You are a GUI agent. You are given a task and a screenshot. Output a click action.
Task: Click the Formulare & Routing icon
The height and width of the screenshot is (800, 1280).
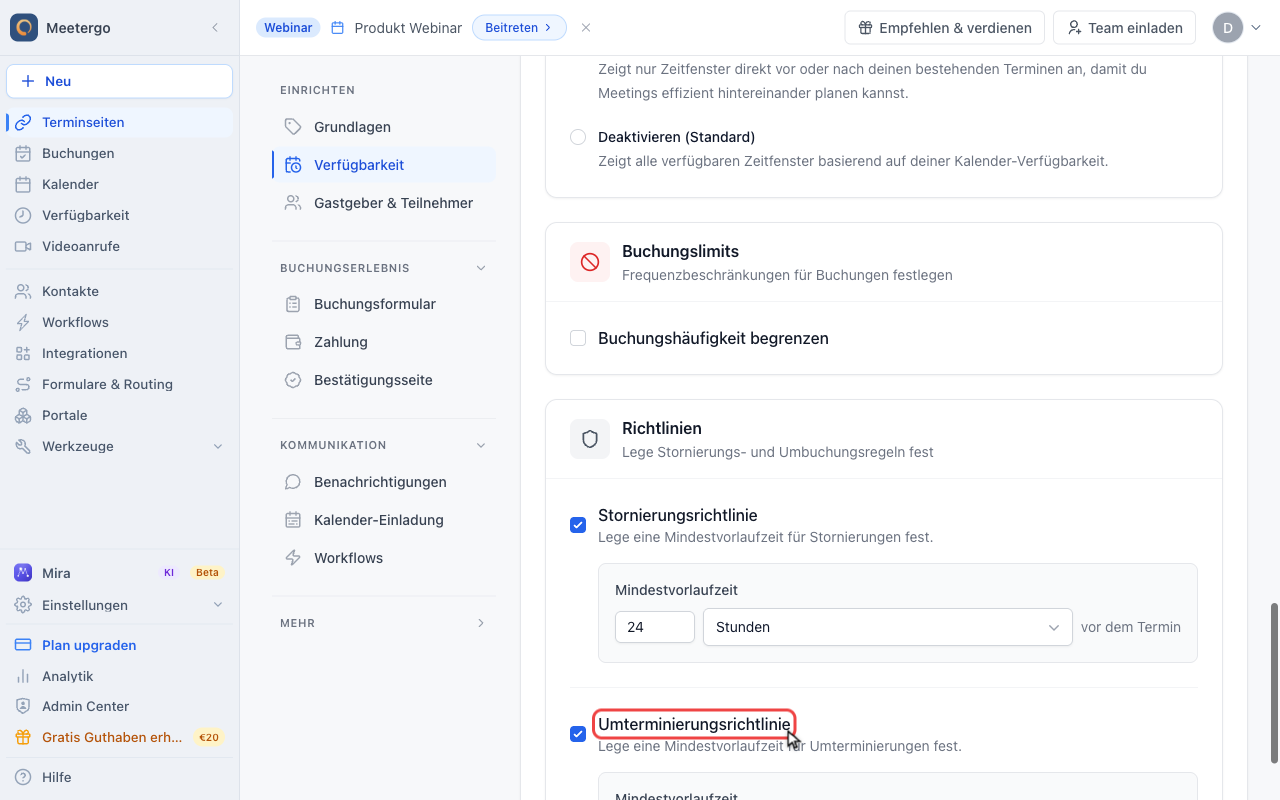coord(23,384)
